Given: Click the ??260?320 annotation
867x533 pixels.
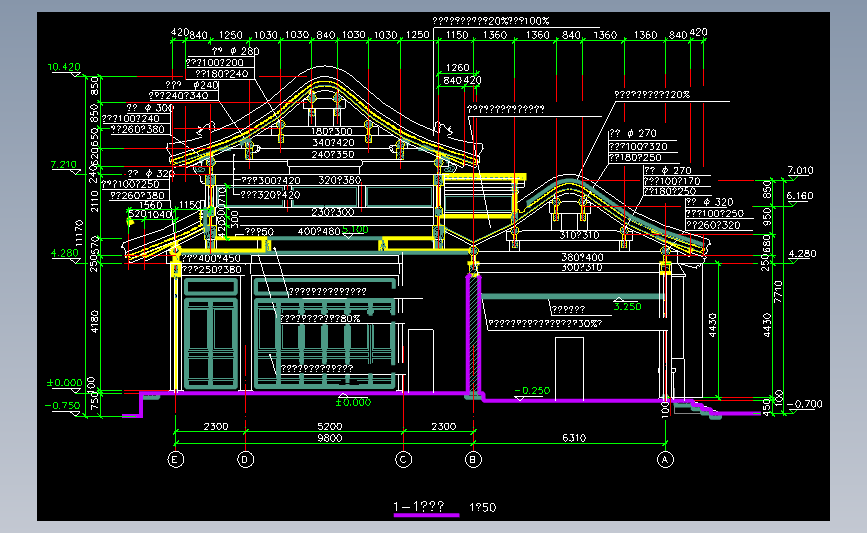Looking at the screenshot, I should (713, 225).
